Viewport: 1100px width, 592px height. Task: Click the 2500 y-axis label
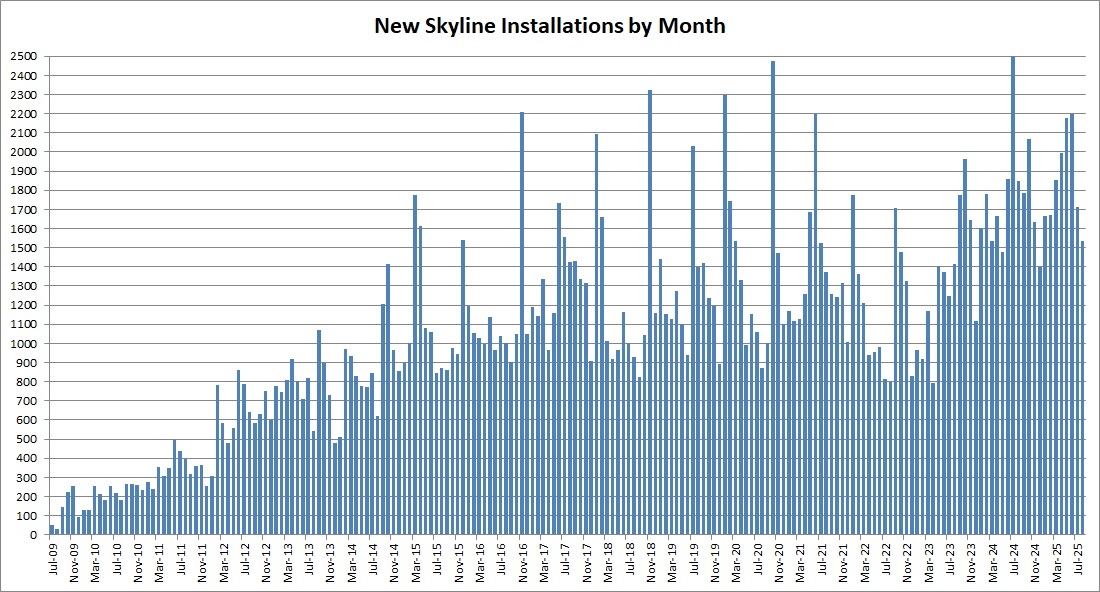pyautogui.click(x=24, y=56)
